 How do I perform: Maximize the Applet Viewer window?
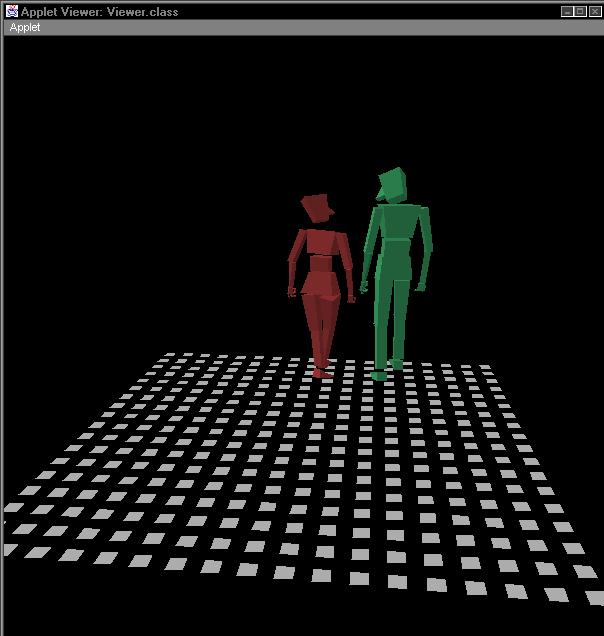(581, 11)
